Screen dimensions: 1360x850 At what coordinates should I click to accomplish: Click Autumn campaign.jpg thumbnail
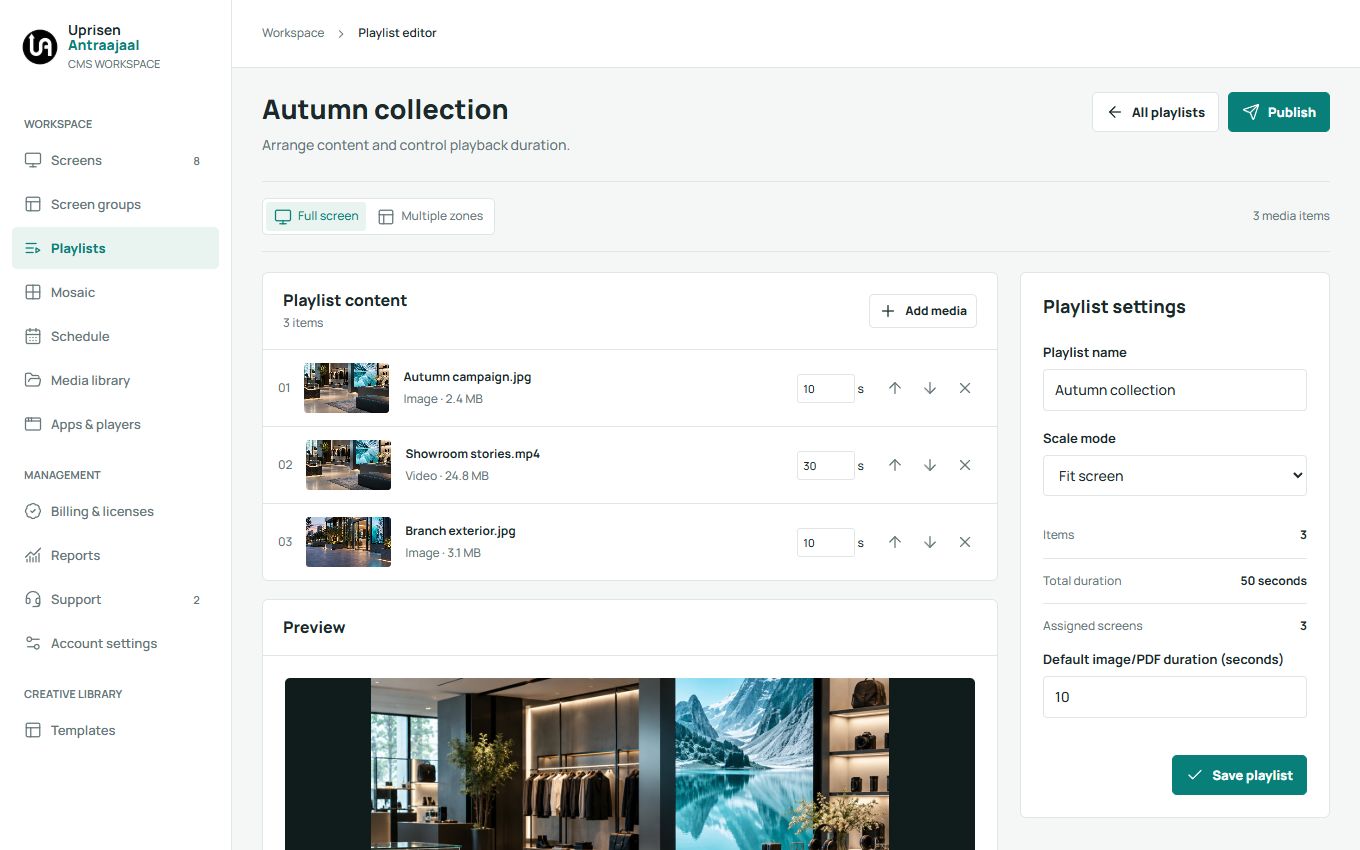(347, 388)
